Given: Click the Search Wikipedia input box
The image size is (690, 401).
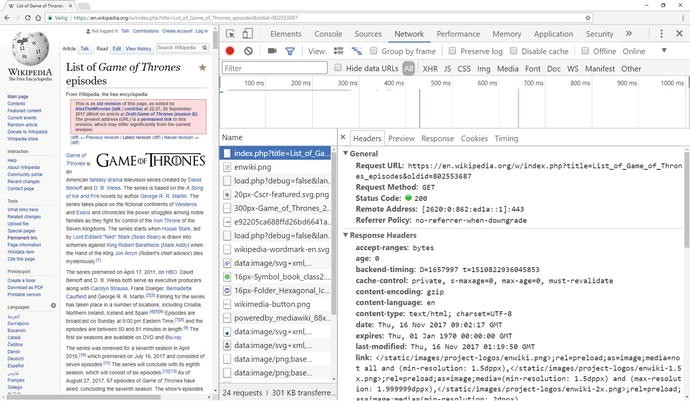Looking at the screenshot, I should click(179, 48).
